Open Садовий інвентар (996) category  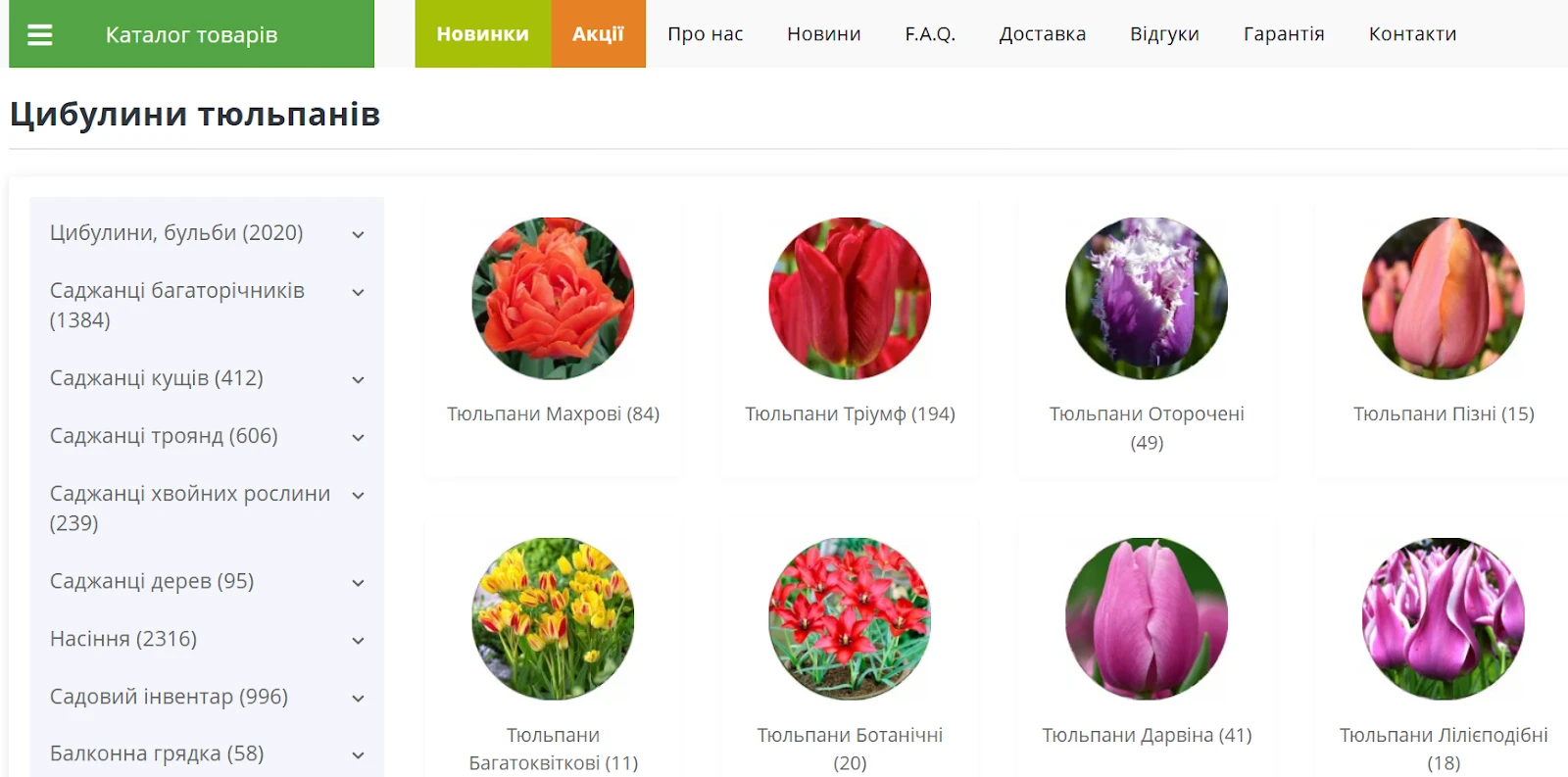point(169,697)
